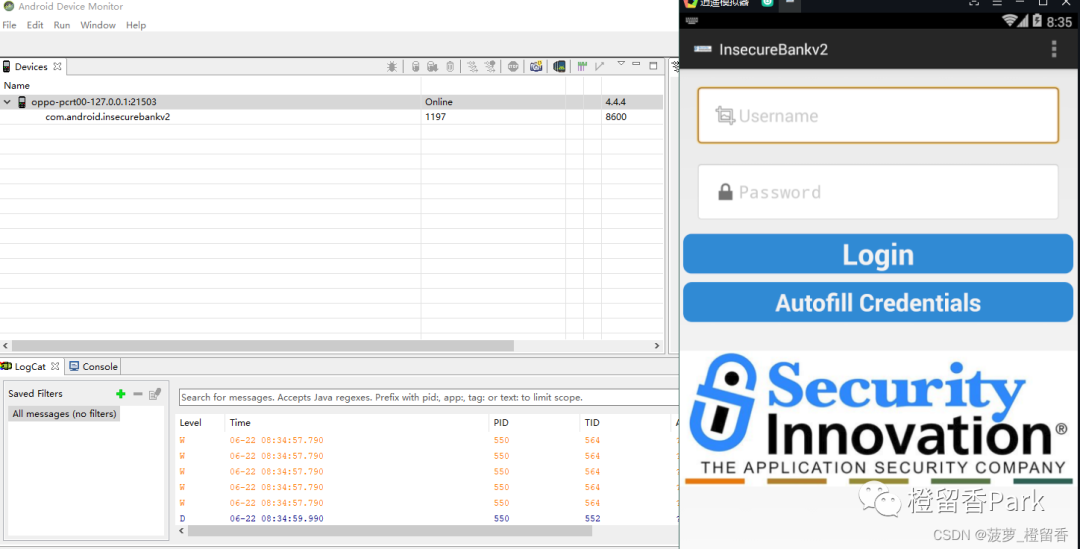Viewport: 1080px width, 549px height.
Task: Open the emulator app overflow menu
Action: pyautogui.click(x=1054, y=49)
